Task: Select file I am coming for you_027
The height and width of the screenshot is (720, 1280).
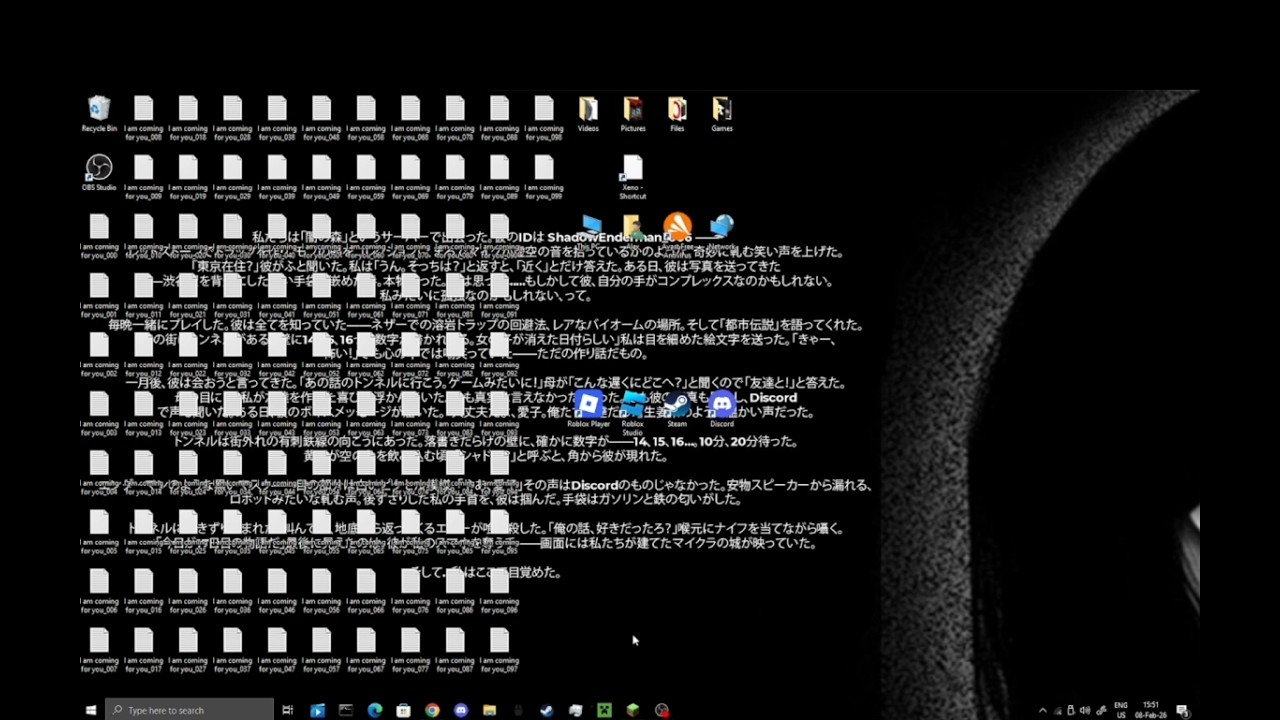Action: pyautogui.click(x=188, y=650)
